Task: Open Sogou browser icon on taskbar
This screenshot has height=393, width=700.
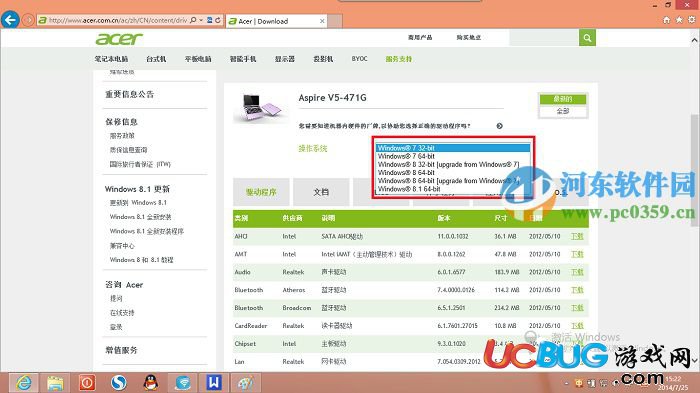Action: (x=119, y=383)
